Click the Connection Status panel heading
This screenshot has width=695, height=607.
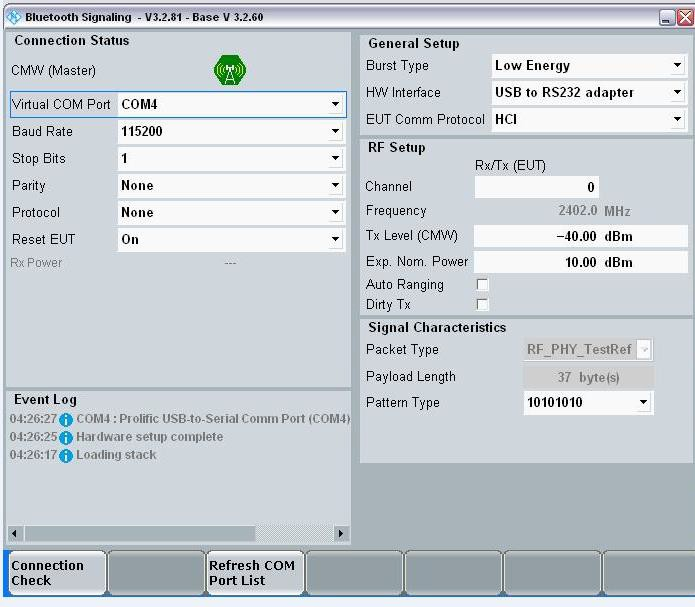coord(72,40)
